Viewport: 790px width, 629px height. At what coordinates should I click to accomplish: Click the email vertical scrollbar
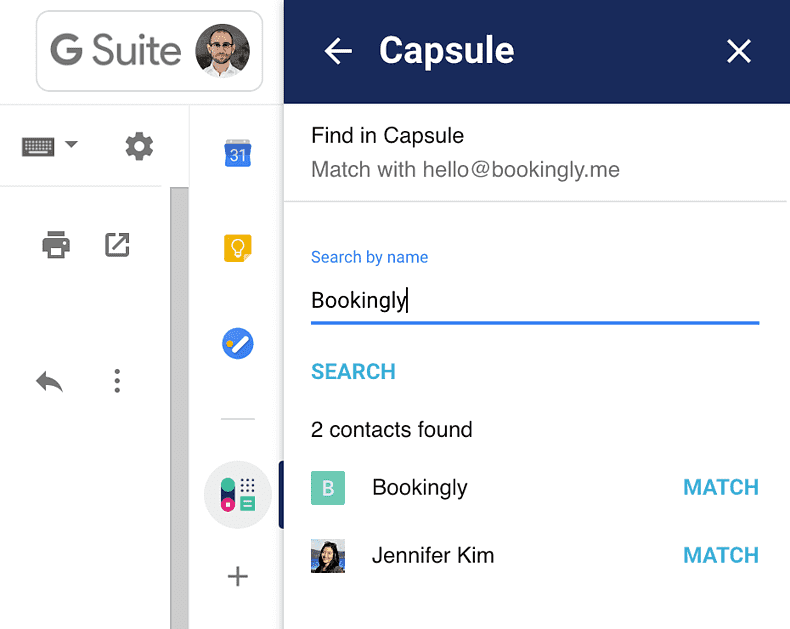coord(179,408)
